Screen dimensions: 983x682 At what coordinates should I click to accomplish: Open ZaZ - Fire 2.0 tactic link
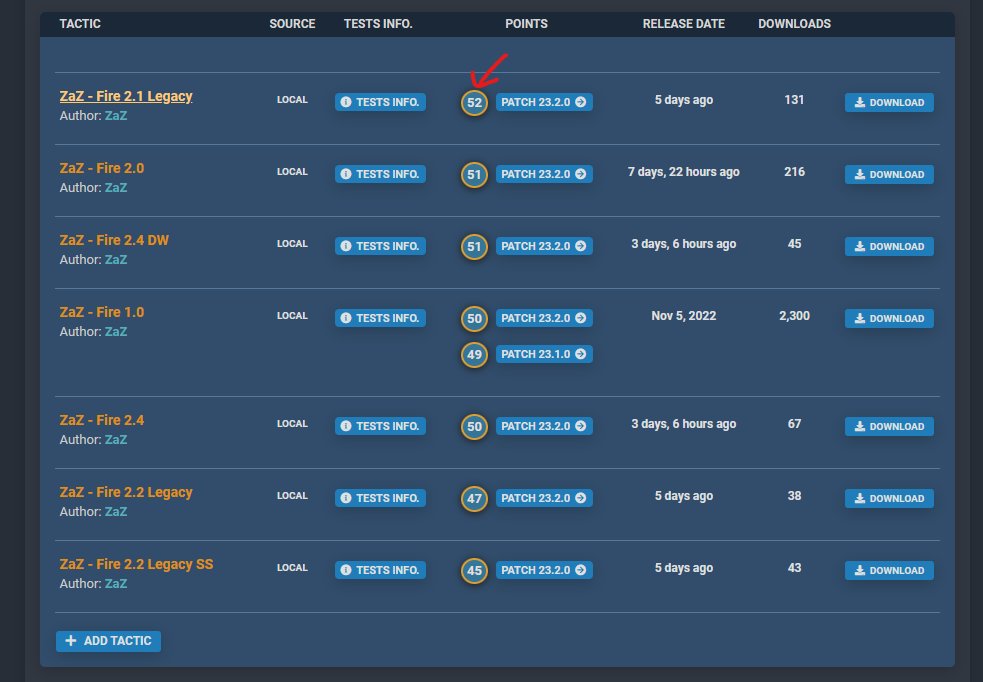[102, 168]
